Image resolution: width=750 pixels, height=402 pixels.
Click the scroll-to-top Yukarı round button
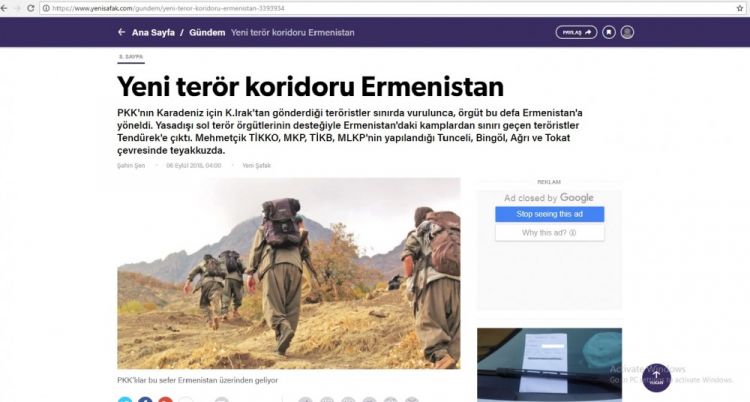point(656,377)
